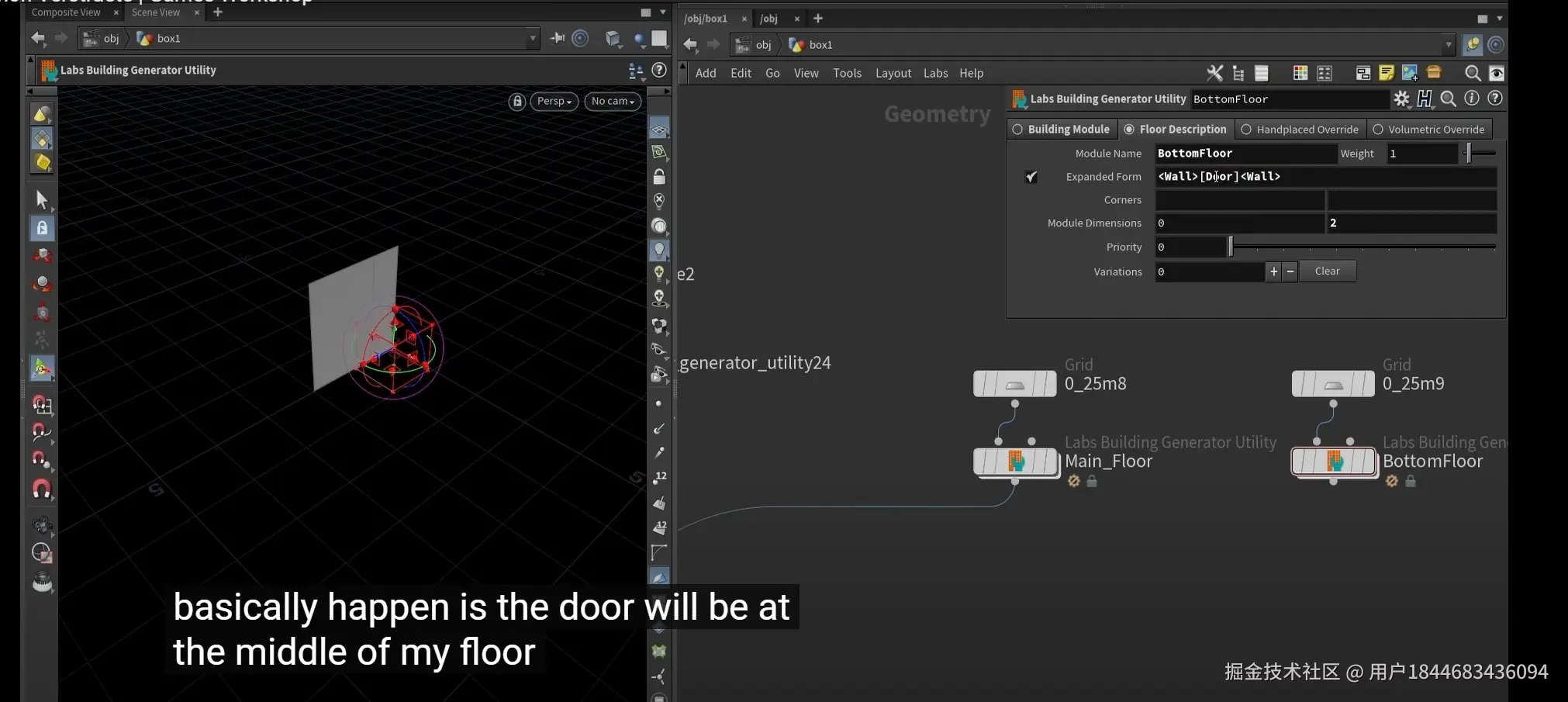
Task: Click the highlighted light bulb lighting icon
Action: click(659, 250)
